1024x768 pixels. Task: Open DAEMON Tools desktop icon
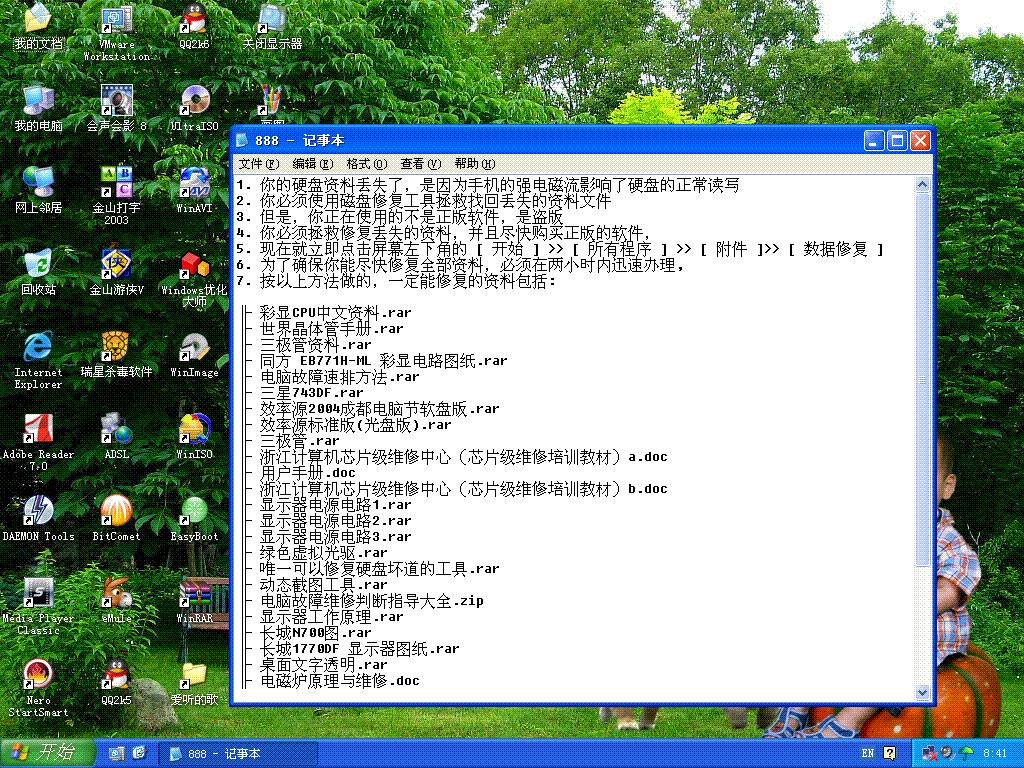pyautogui.click(x=39, y=519)
